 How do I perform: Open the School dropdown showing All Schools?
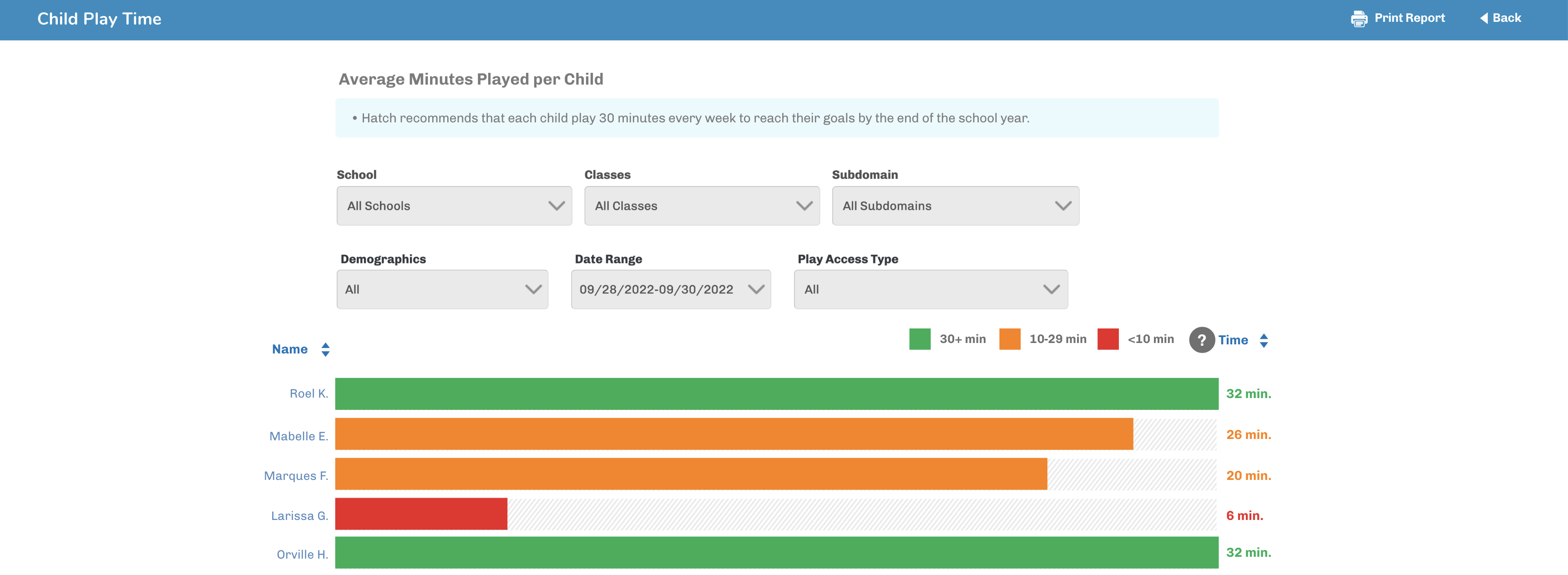(454, 206)
